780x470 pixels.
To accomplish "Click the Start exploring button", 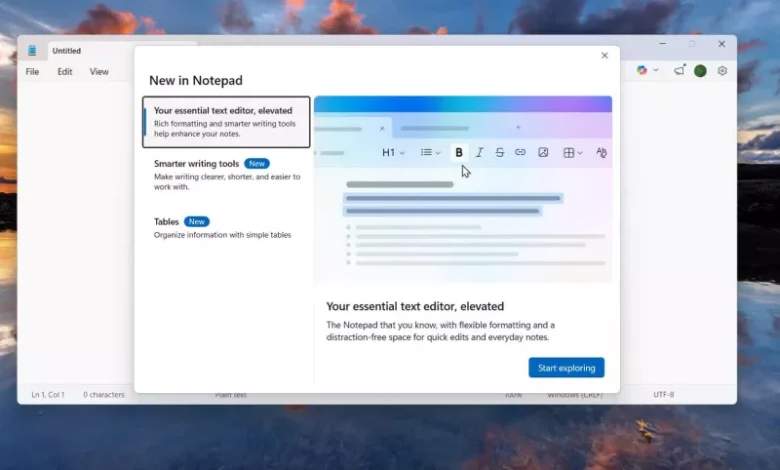I will tap(566, 368).
